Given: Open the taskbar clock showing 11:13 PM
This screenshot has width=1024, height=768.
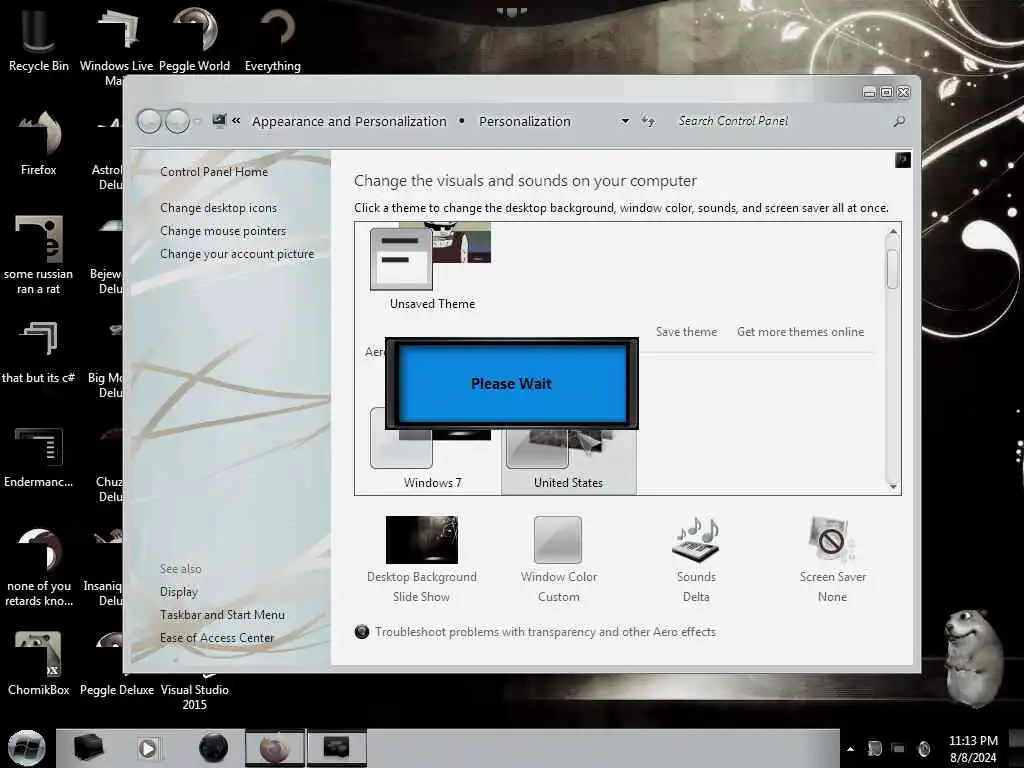Looking at the screenshot, I should tap(973, 749).
